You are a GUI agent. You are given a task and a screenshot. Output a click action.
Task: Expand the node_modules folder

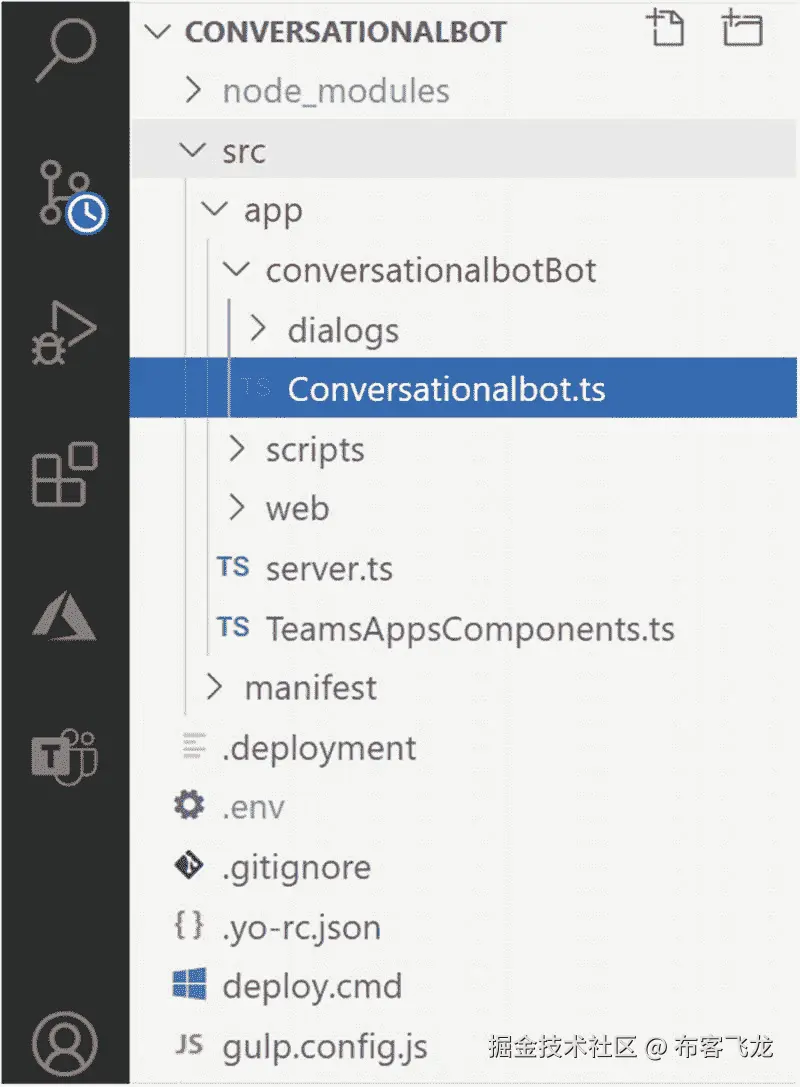335,92
